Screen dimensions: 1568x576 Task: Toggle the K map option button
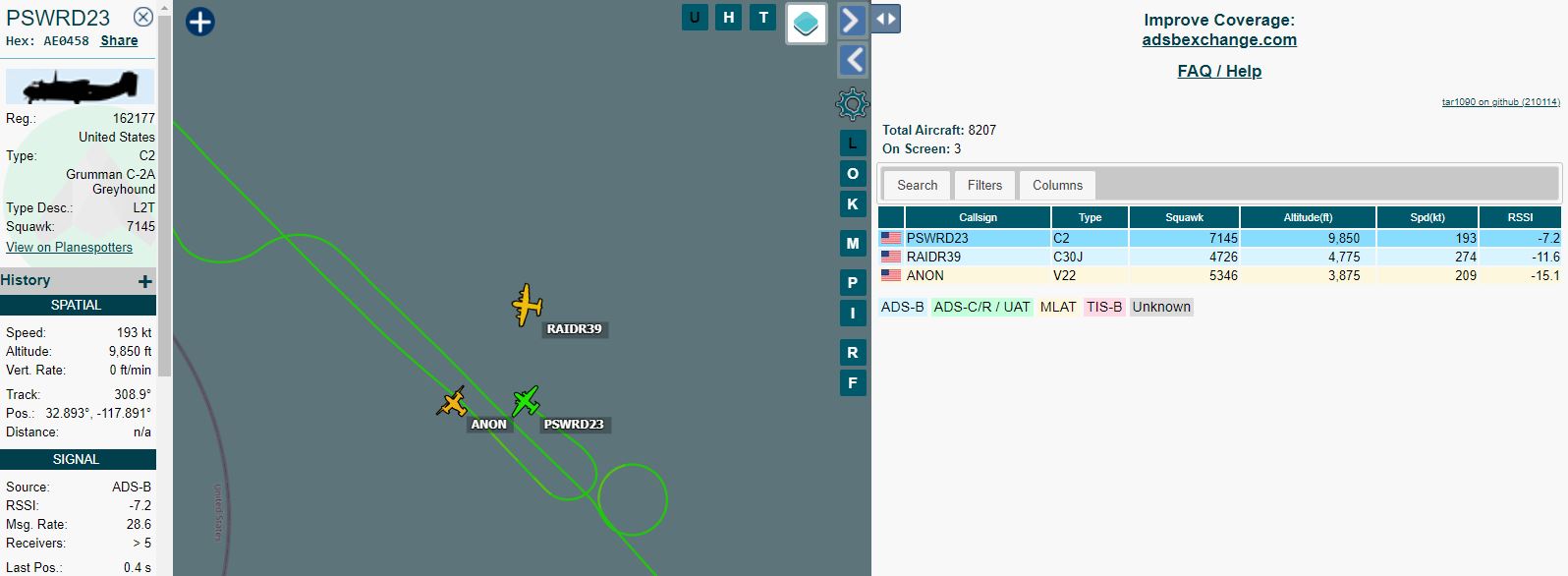pyautogui.click(x=852, y=204)
